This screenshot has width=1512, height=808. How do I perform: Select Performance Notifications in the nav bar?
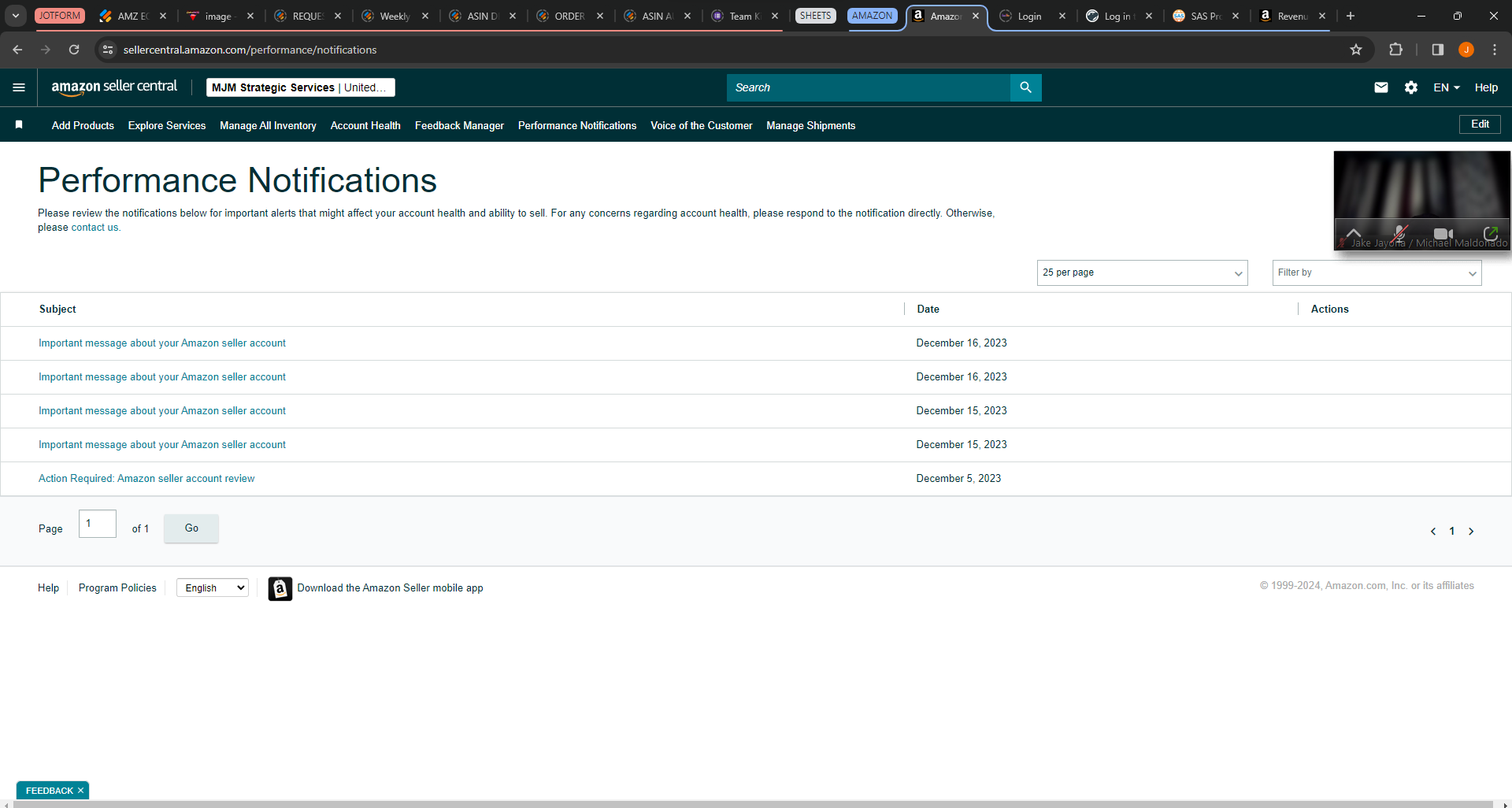577,125
